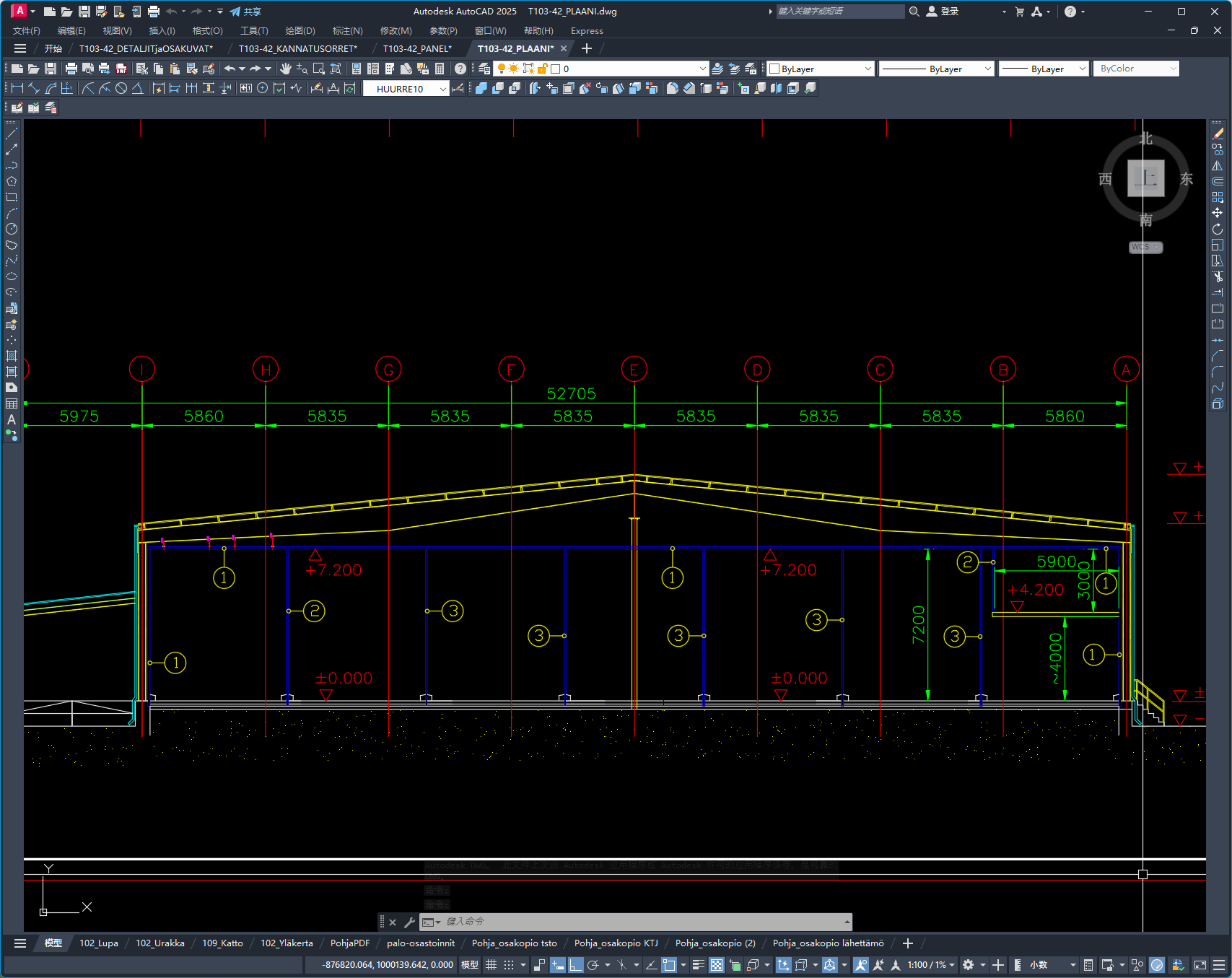
Task: Click the WCS label under ViewCube
Action: [x=1145, y=247]
